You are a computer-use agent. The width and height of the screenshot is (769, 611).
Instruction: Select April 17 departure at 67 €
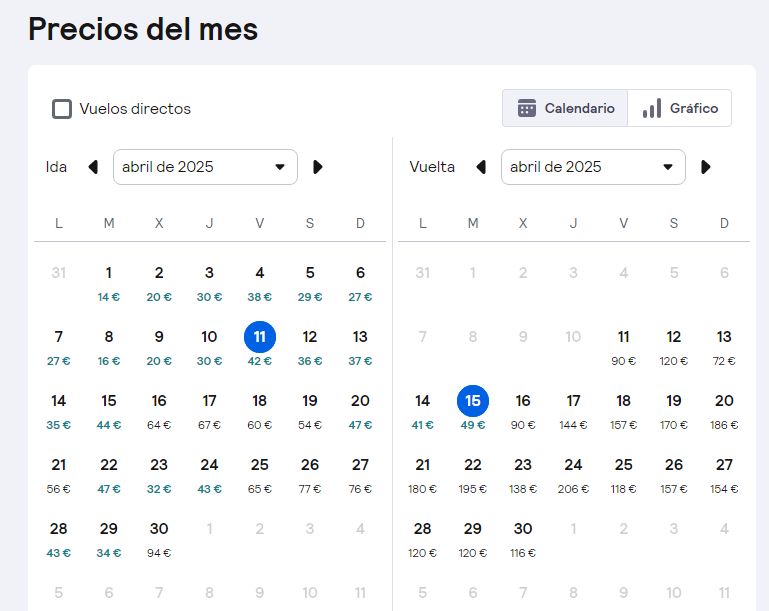(209, 412)
